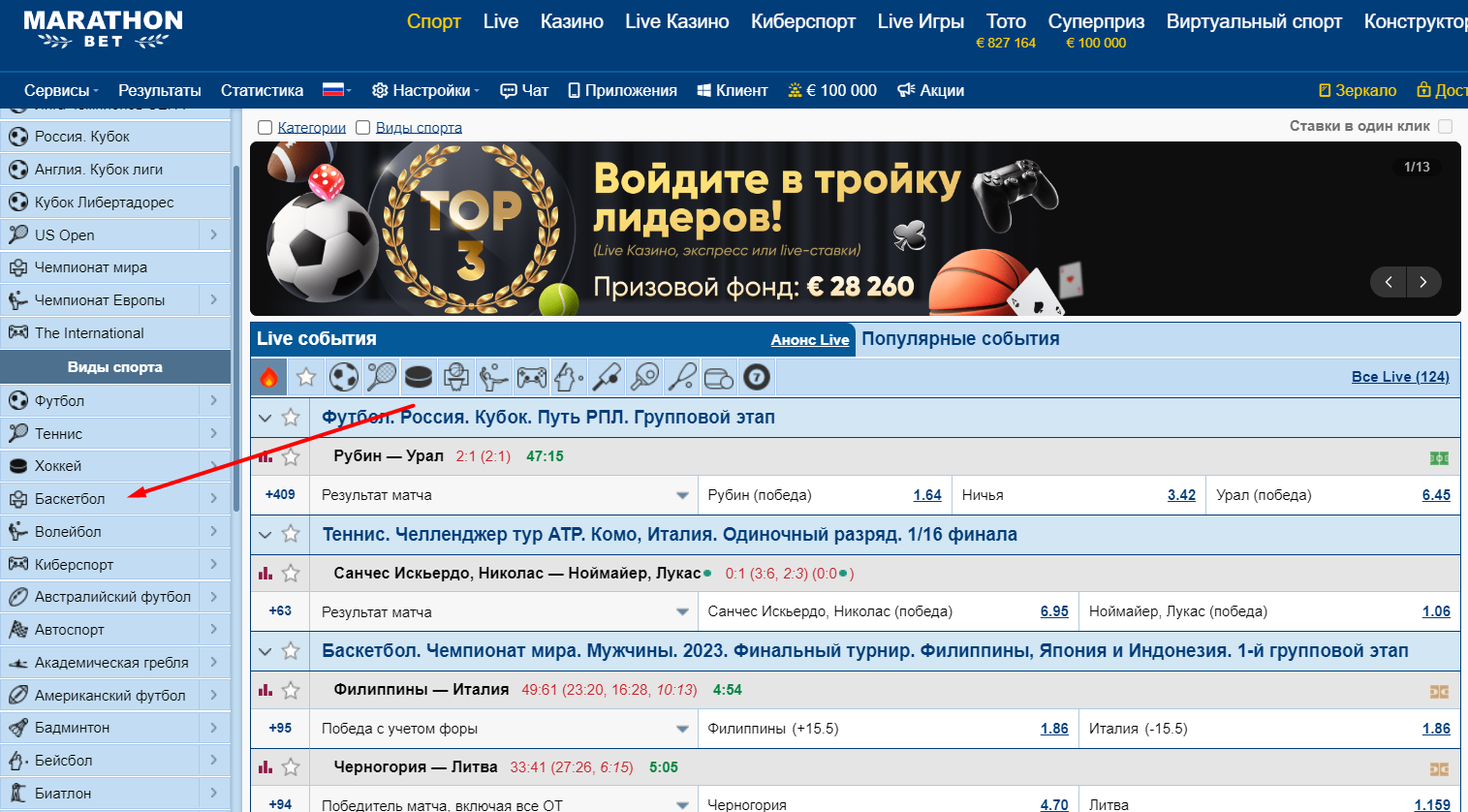
Task: Filter live events by squash racket icon
Action: (681, 377)
